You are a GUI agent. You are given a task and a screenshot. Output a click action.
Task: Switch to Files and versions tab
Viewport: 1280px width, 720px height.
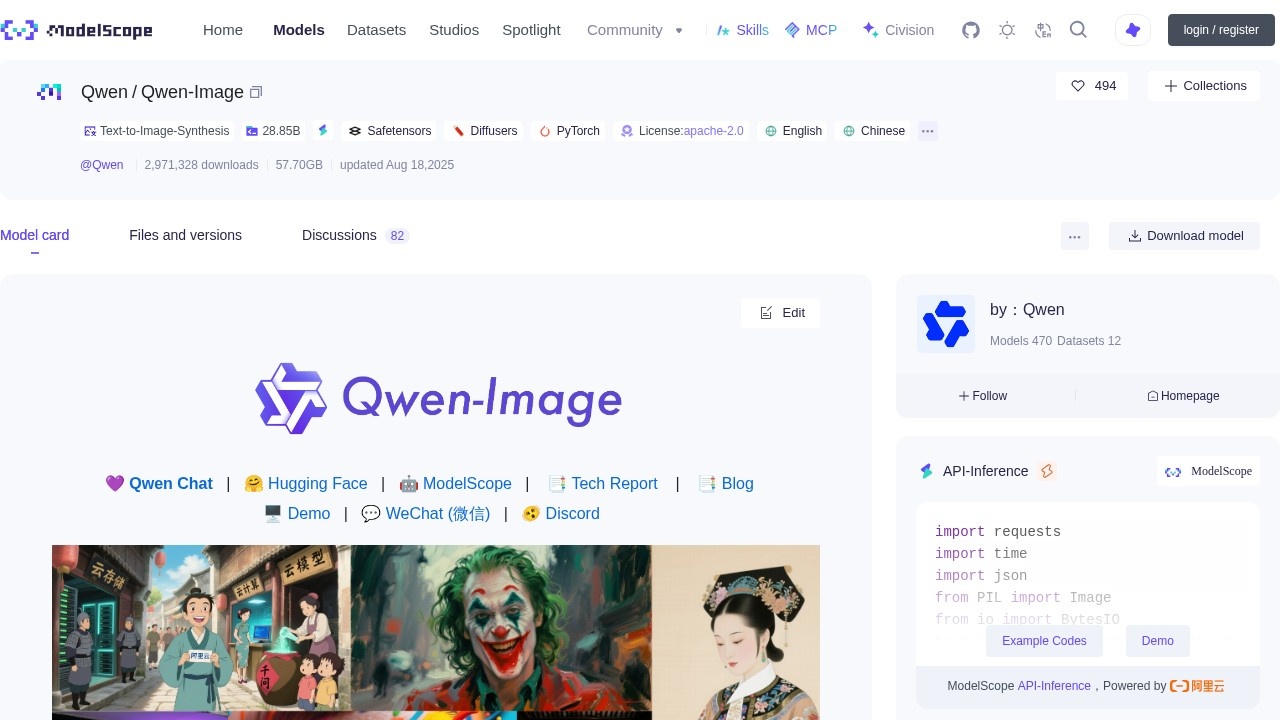point(185,235)
